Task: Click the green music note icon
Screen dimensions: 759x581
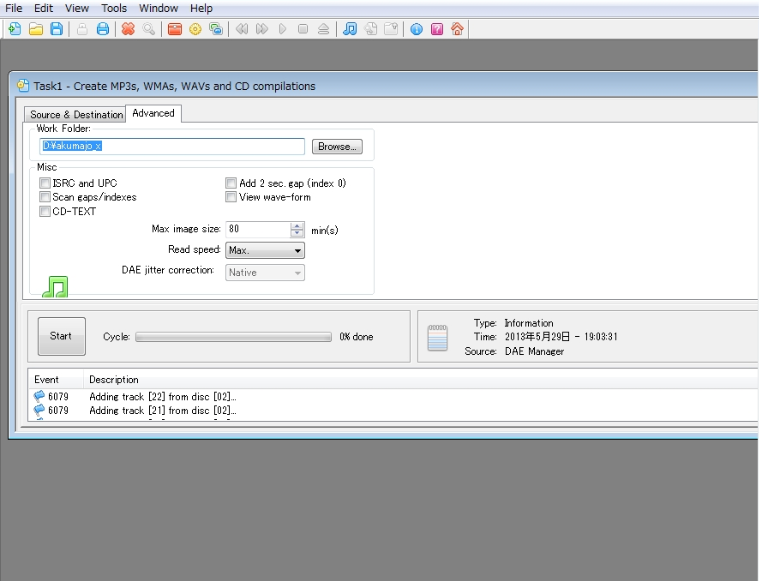Action: point(55,287)
